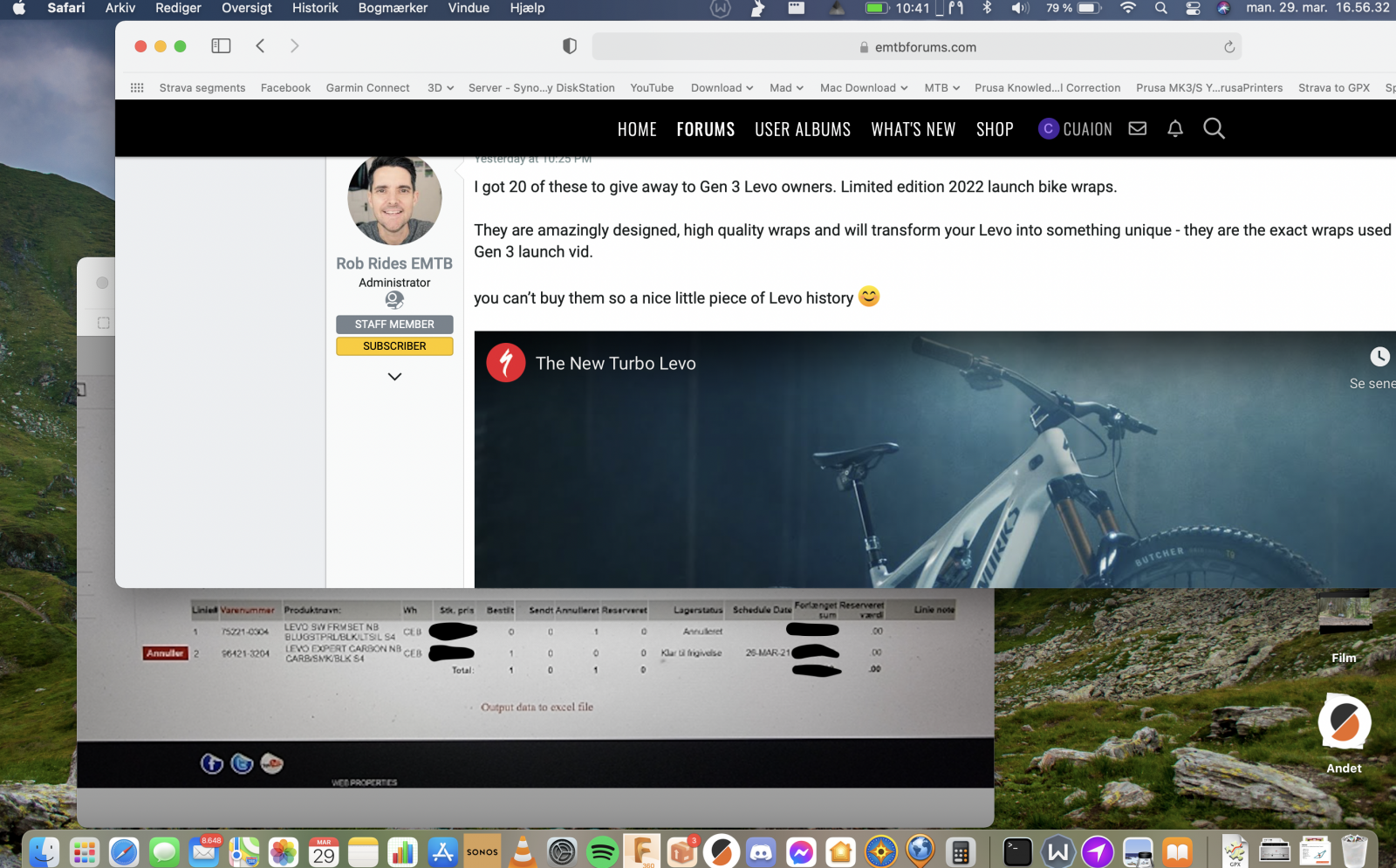This screenshot has height=868, width=1396.
Task: Click the privacy shield icon in Safari
Action: 570,46
